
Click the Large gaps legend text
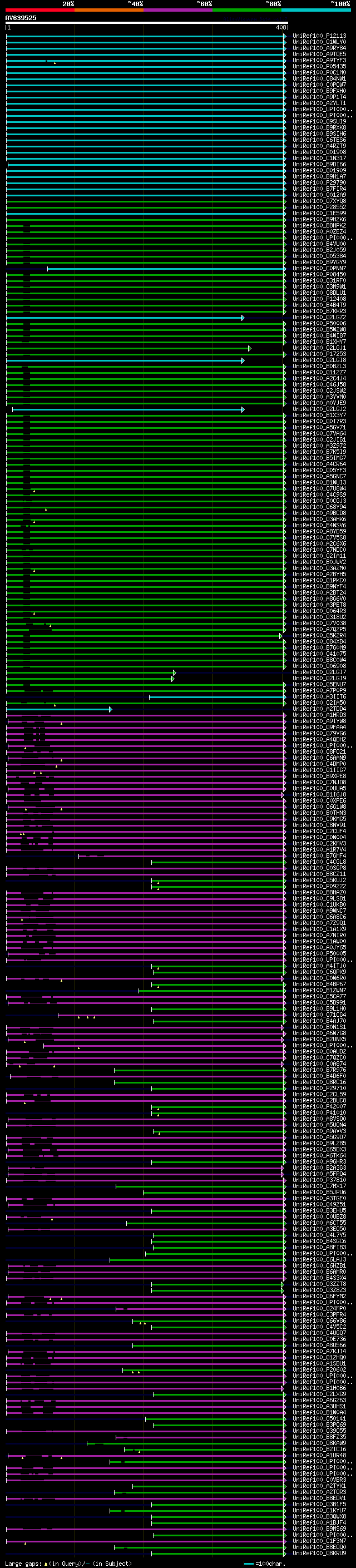click(x=68, y=1564)
